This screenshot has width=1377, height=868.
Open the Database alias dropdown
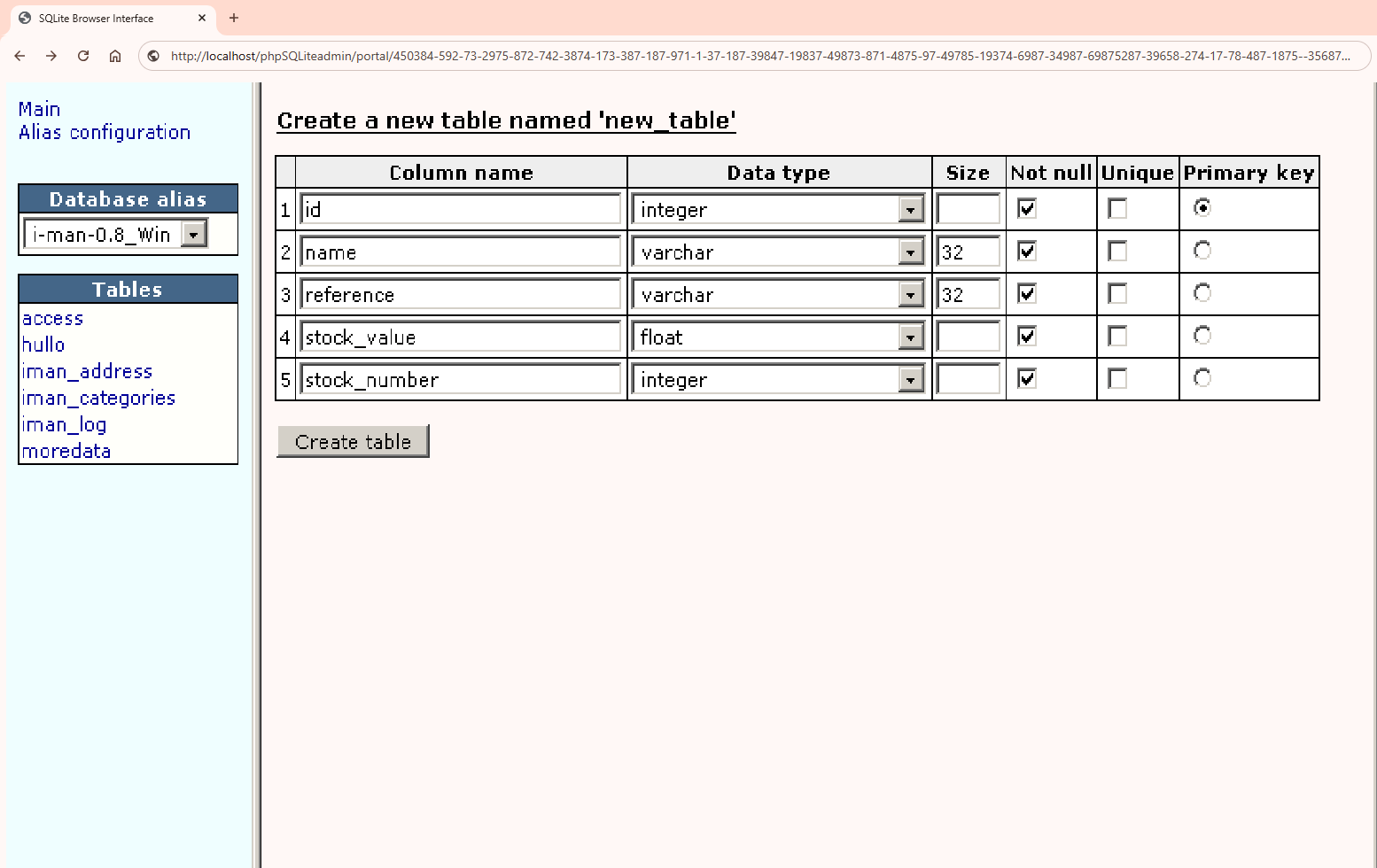click(193, 233)
